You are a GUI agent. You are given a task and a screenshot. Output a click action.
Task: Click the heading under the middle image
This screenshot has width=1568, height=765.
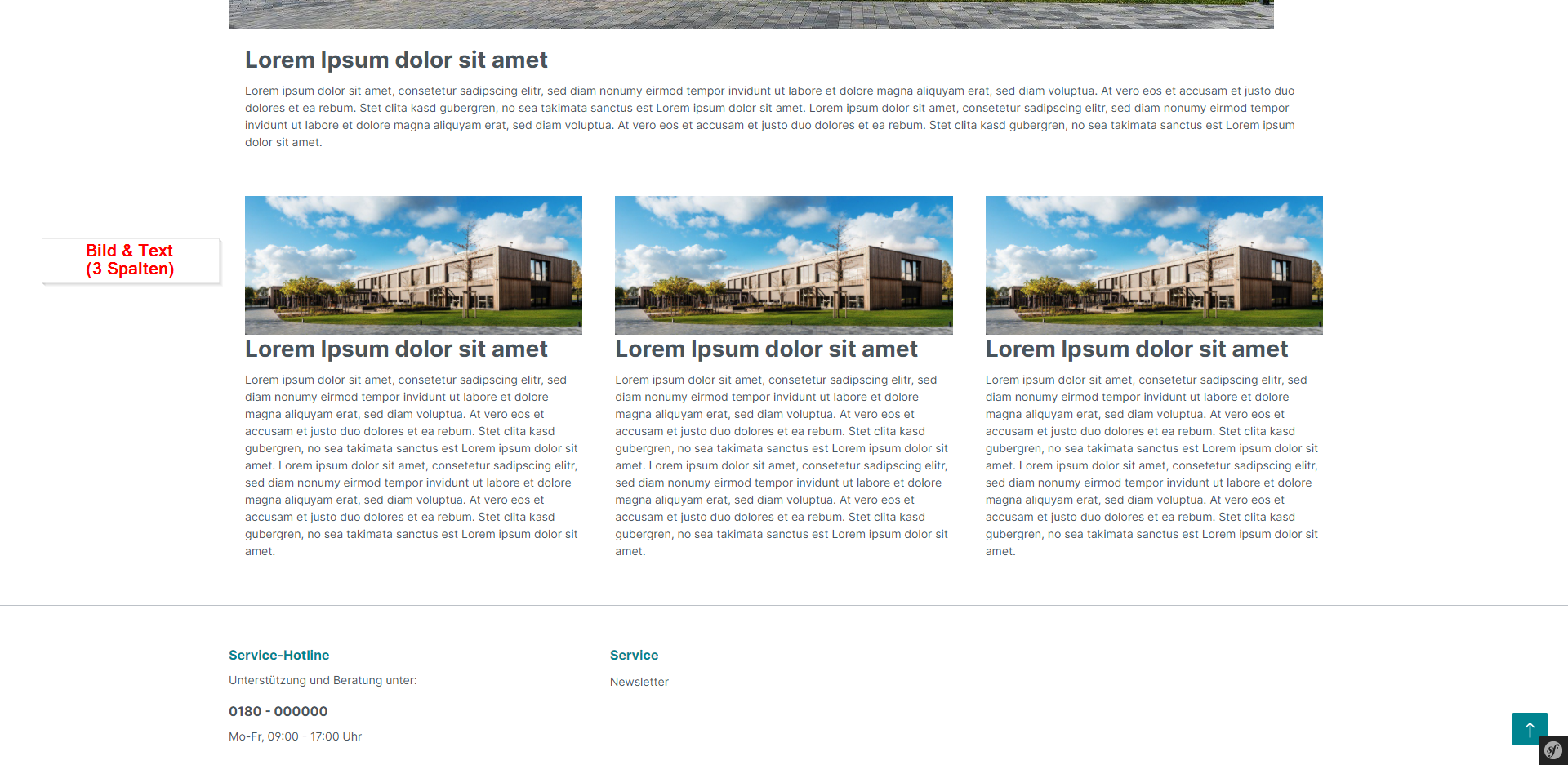click(766, 349)
